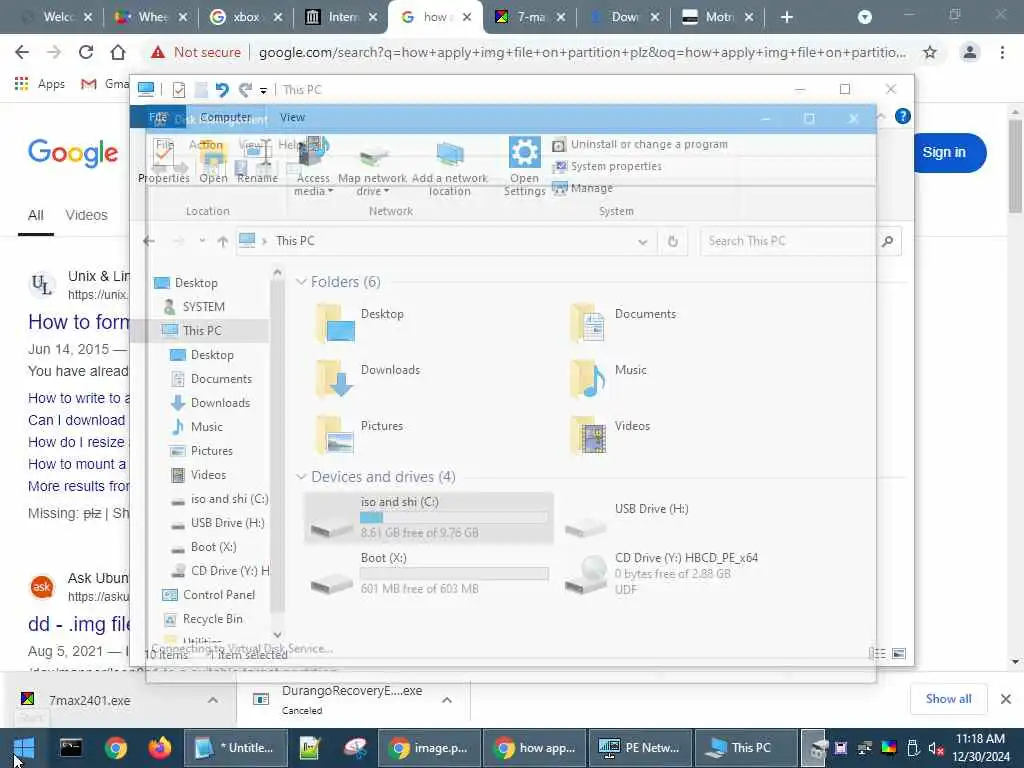Click the Properties checkmark icon in quick access toolbar

[178, 89]
